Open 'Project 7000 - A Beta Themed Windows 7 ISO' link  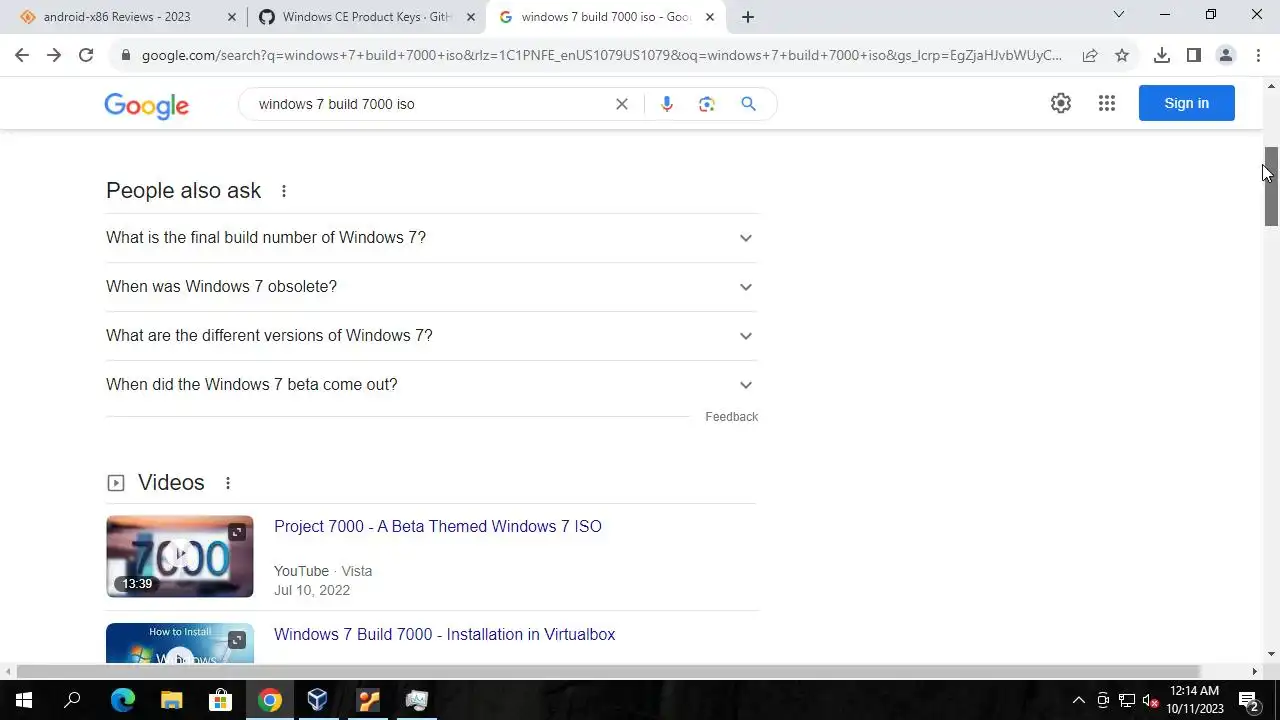click(x=438, y=527)
